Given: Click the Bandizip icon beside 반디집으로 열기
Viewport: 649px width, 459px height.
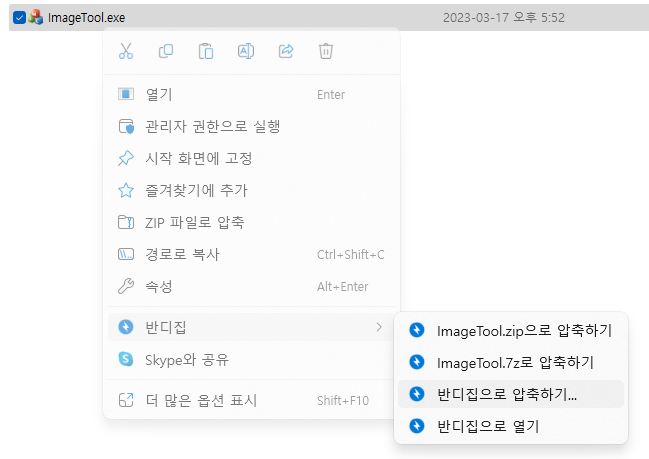Looking at the screenshot, I should (417, 426).
